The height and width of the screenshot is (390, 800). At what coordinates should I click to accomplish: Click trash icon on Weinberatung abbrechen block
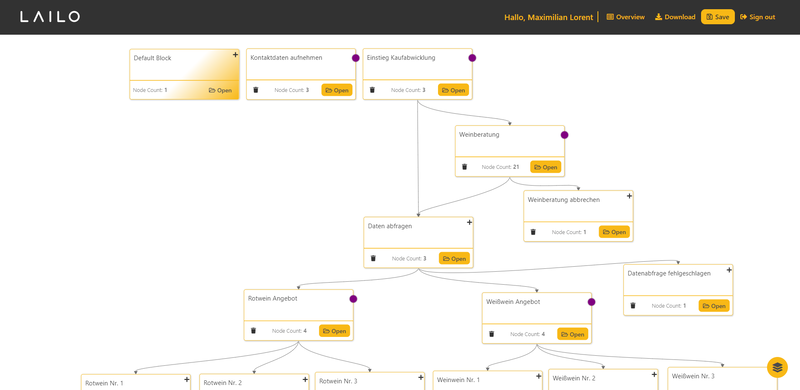(x=533, y=232)
